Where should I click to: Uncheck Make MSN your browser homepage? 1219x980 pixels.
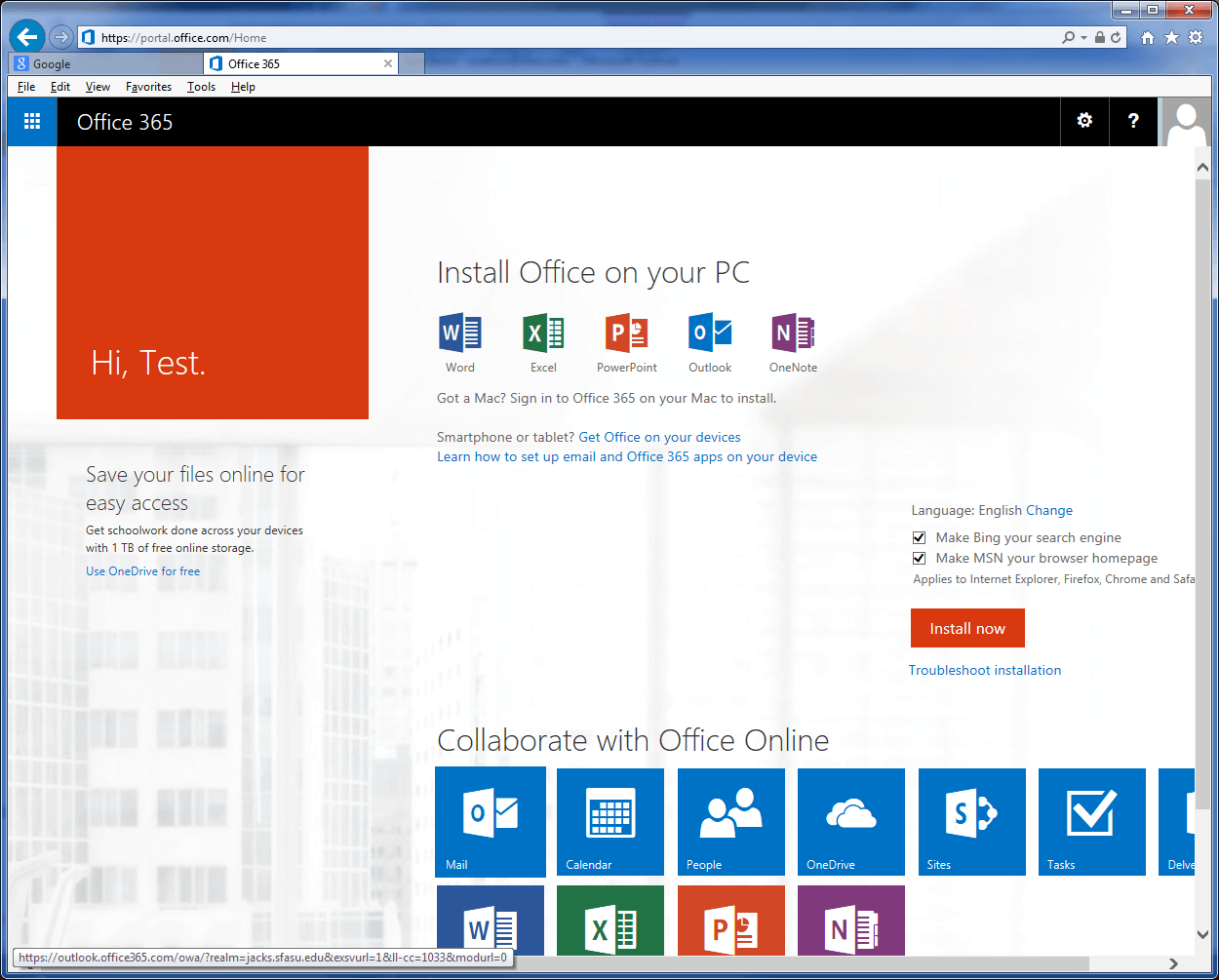pos(919,558)
